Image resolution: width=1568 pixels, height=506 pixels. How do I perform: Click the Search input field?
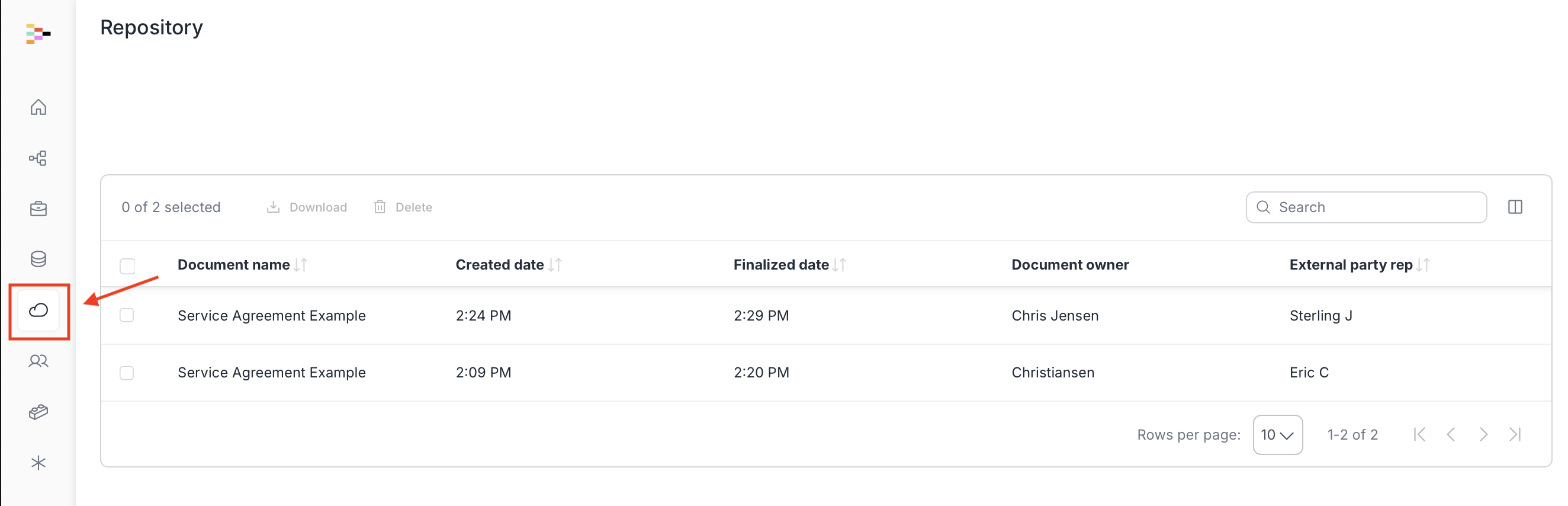click(x=1376, y=207)
